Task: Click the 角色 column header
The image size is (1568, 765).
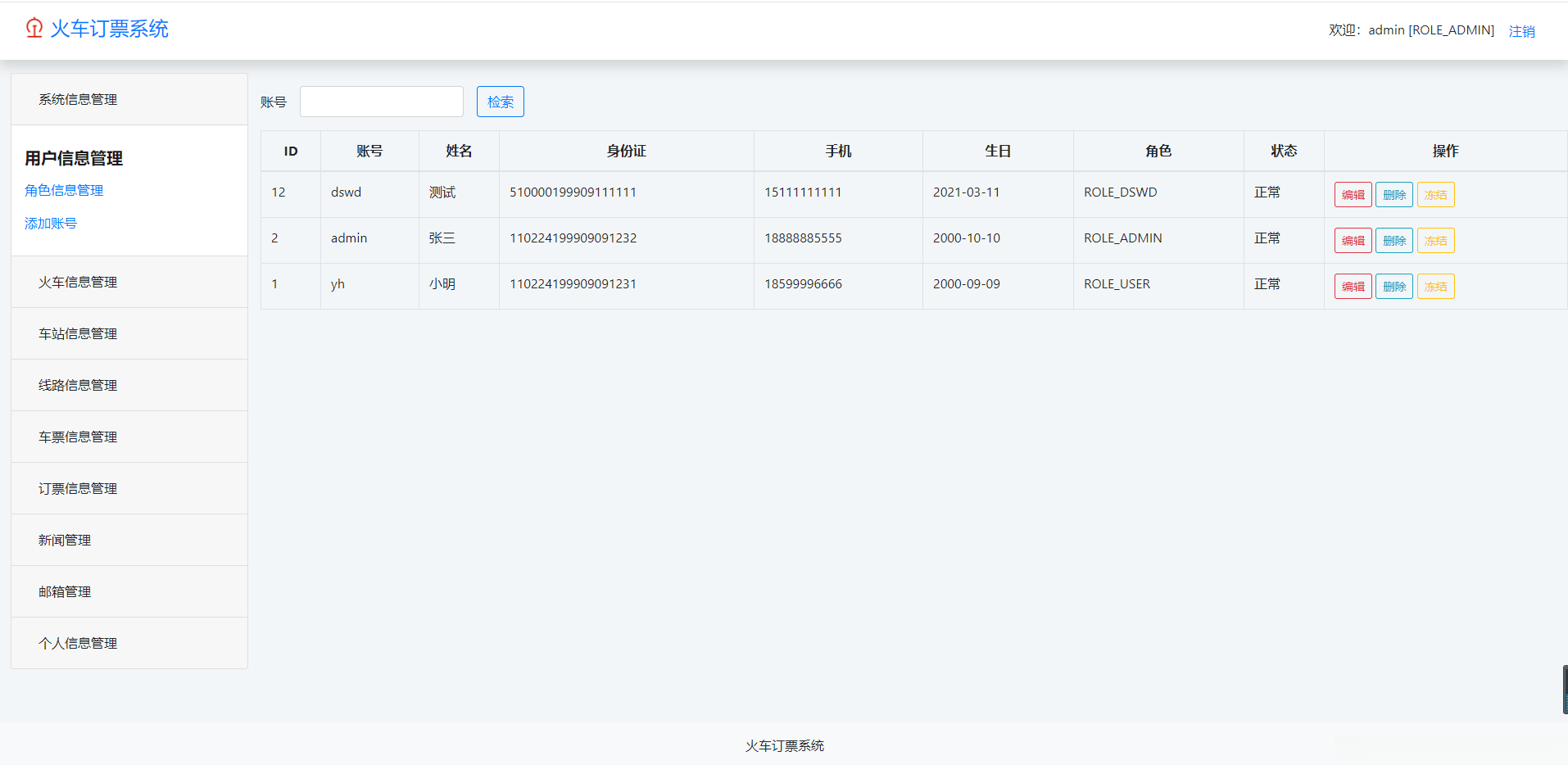Action: click(x=1158, y=151)
